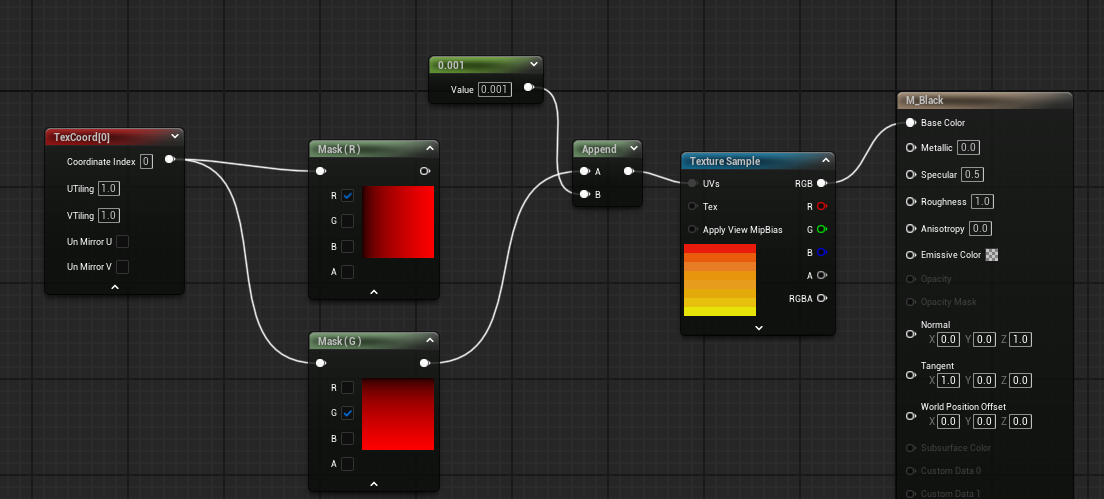Click the Append node output pin
1104x499 pixels.
click(628, 171)
